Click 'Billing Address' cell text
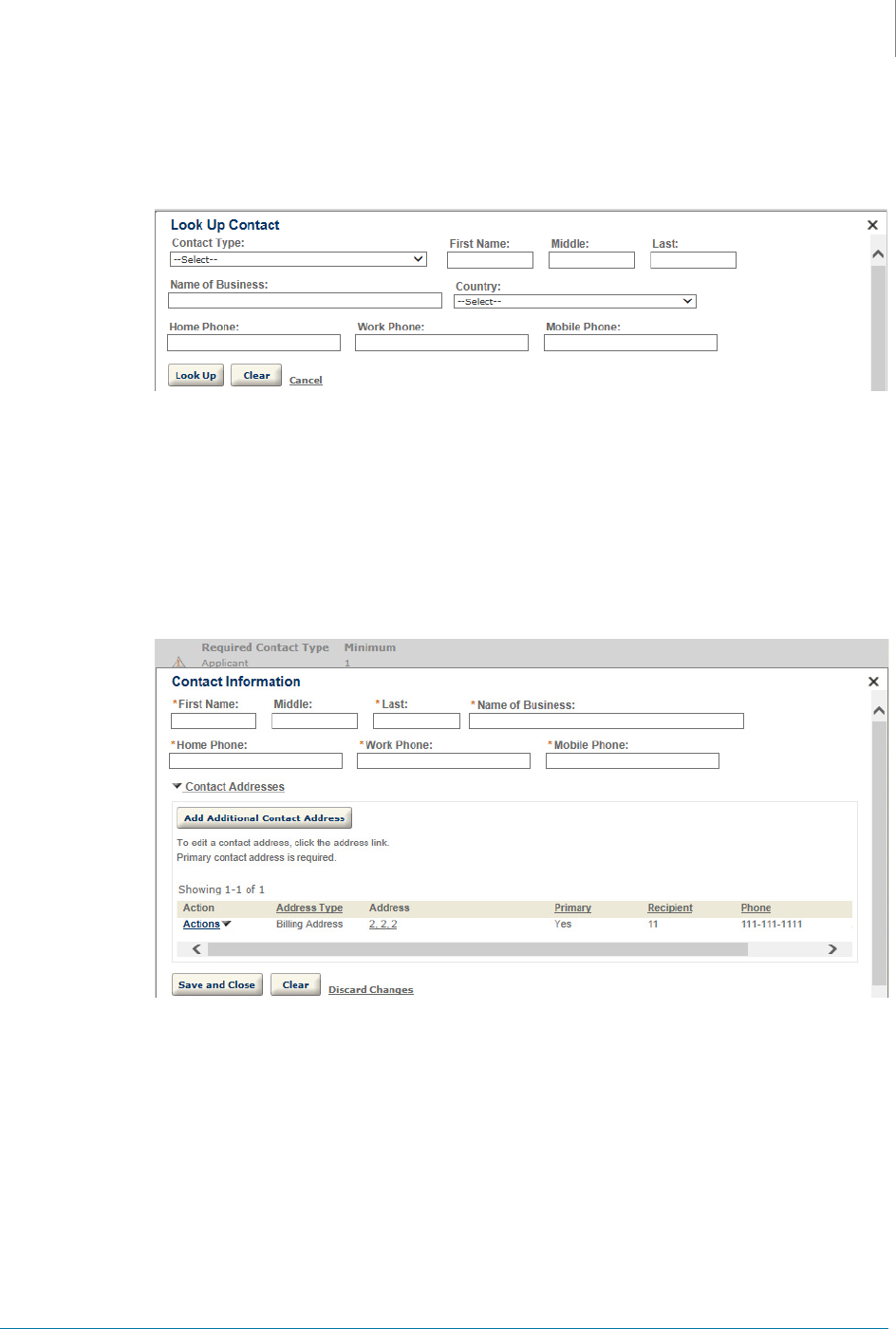Screen dimensions: 896x1329 tap(309, 925)
